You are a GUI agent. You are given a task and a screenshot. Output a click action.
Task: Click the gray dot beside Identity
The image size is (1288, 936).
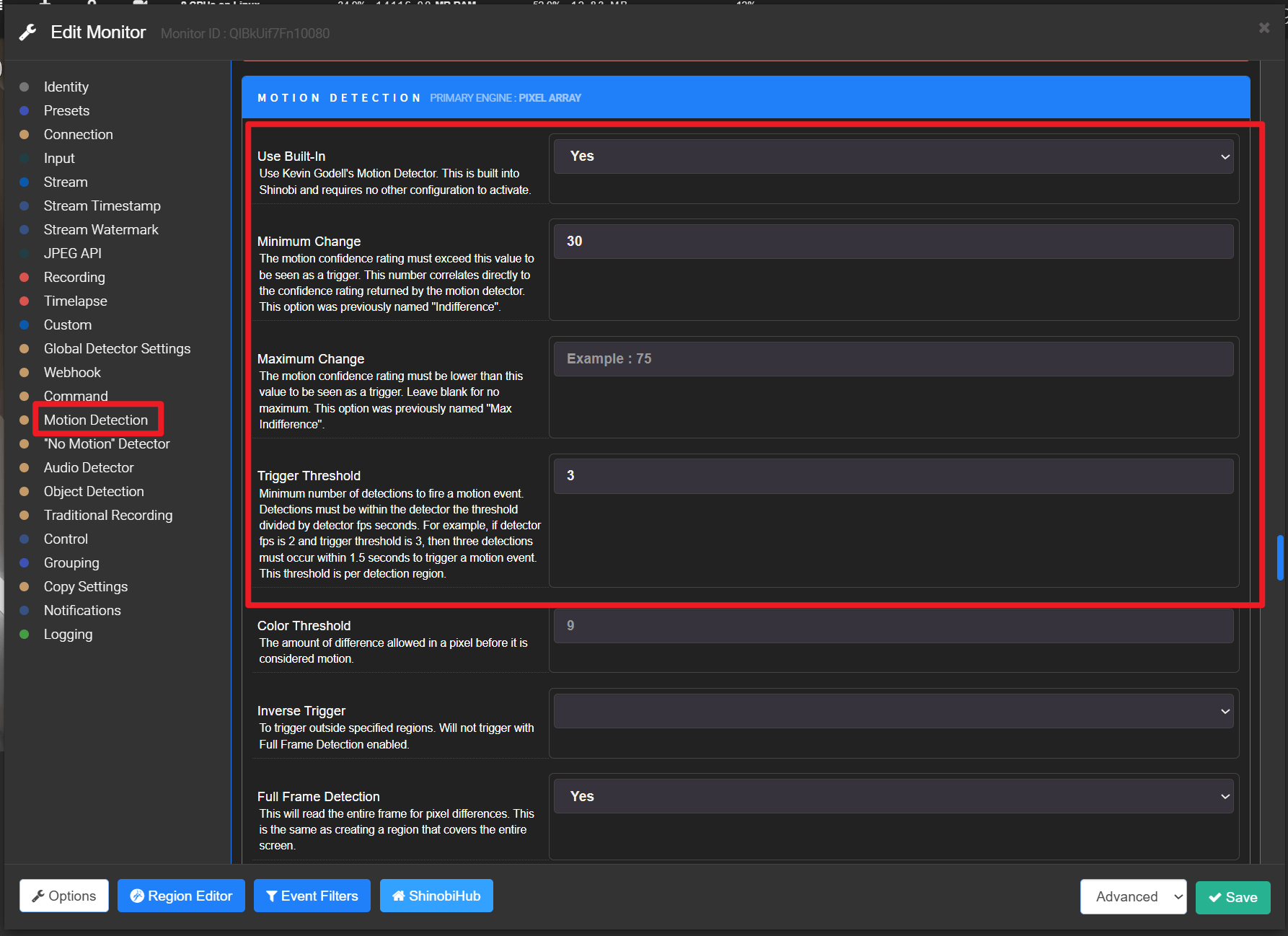[x=25, y=87]
